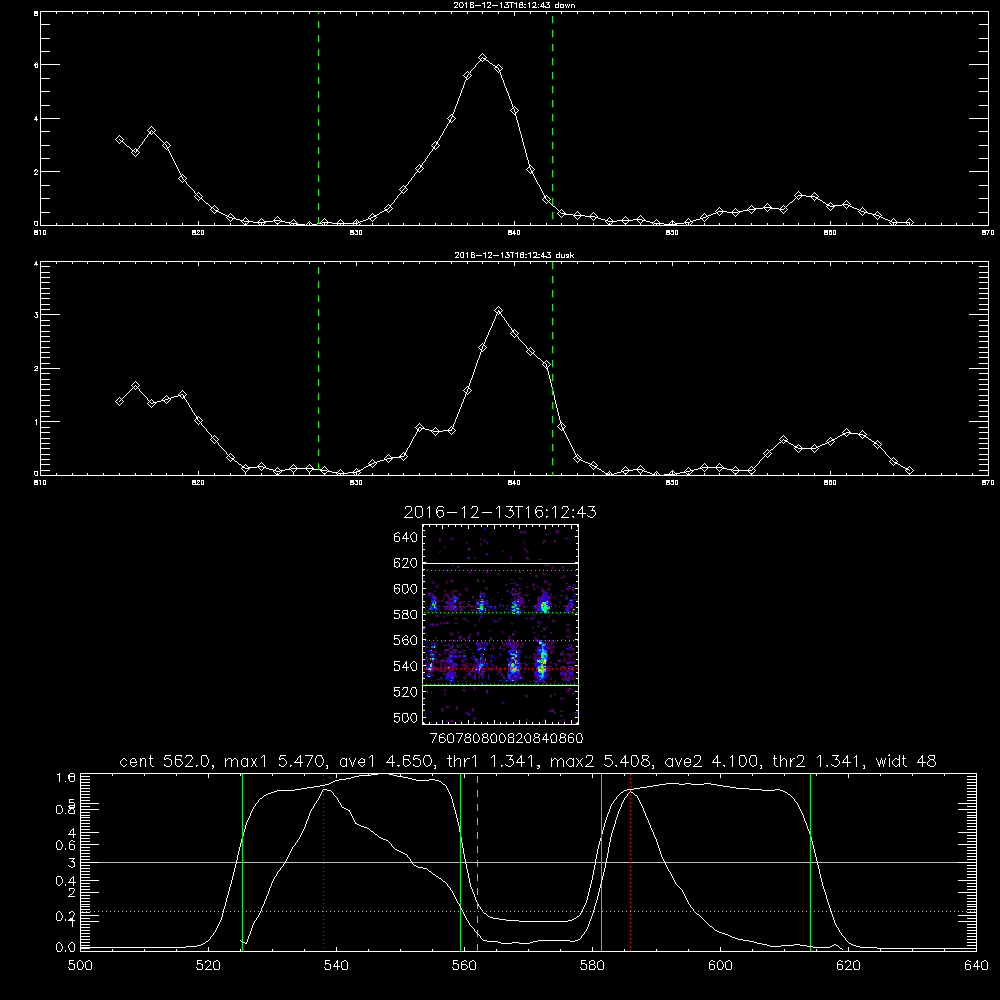Click the '6' y-axis label of the dawn plot
Viewport: 1000px width, 1000px height.
pyautogui.click(x=36, y=65)
